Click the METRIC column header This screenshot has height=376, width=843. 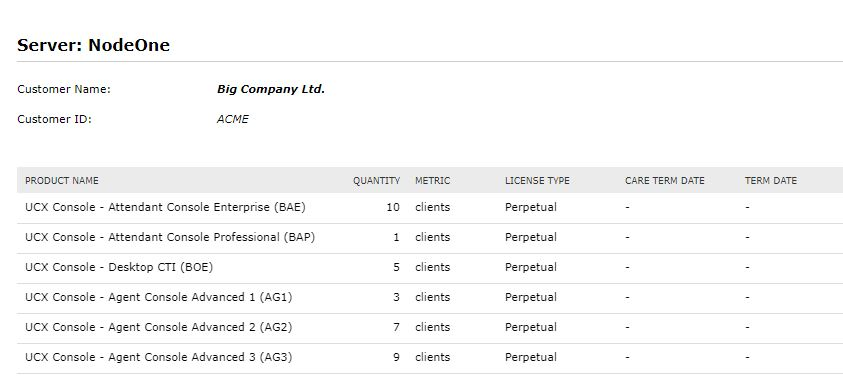(x=432, y=181)
